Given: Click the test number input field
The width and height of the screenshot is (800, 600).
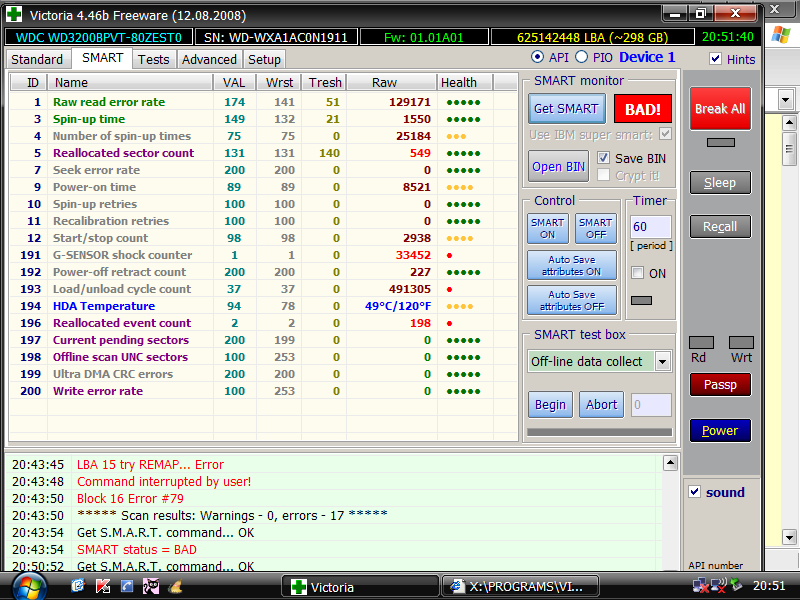Looking at the screenshot, I should (x=651, y=405).
